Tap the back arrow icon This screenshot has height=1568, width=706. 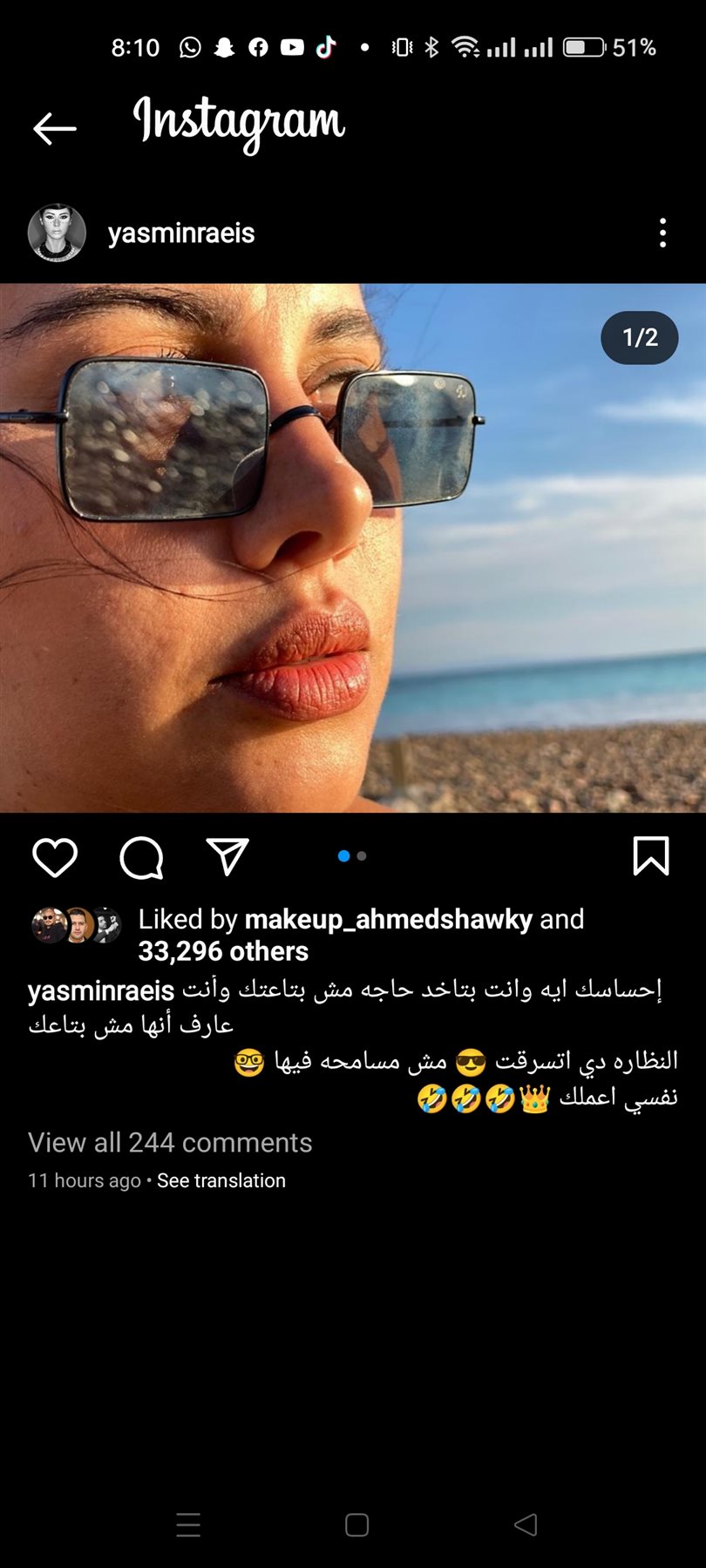coord(55,129)
